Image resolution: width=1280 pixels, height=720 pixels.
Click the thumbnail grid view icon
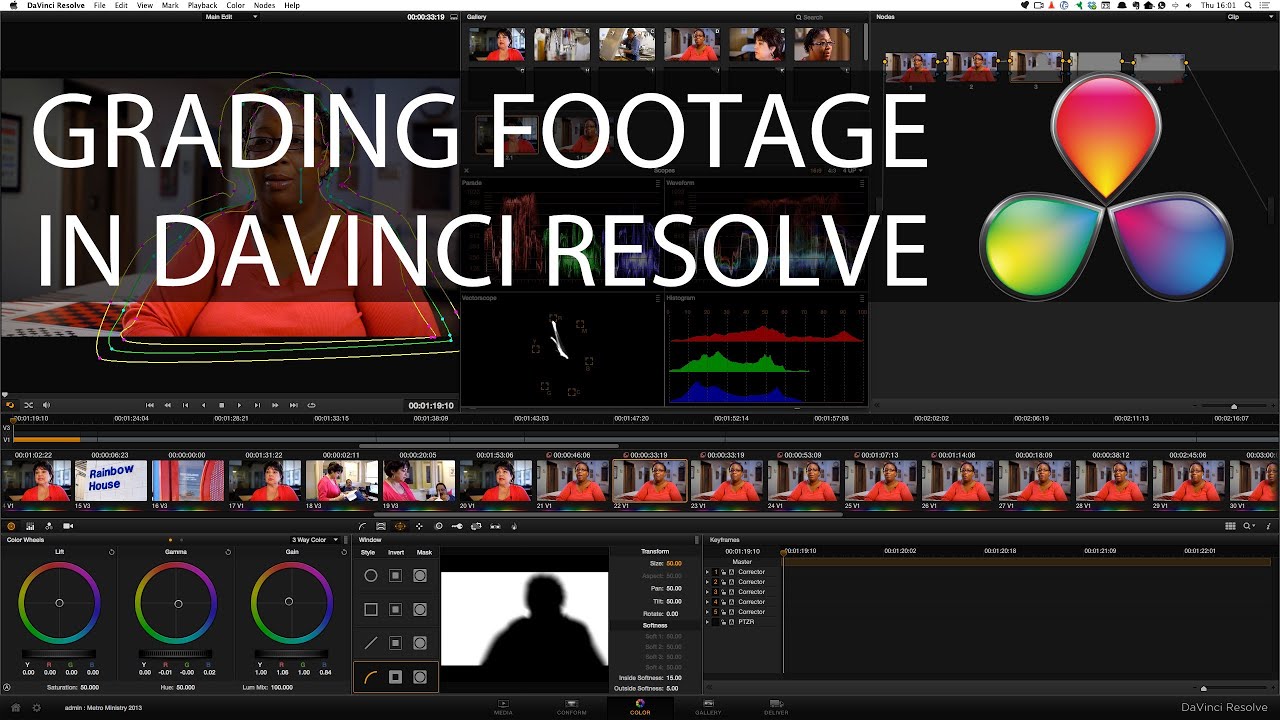coord(1230,526)
